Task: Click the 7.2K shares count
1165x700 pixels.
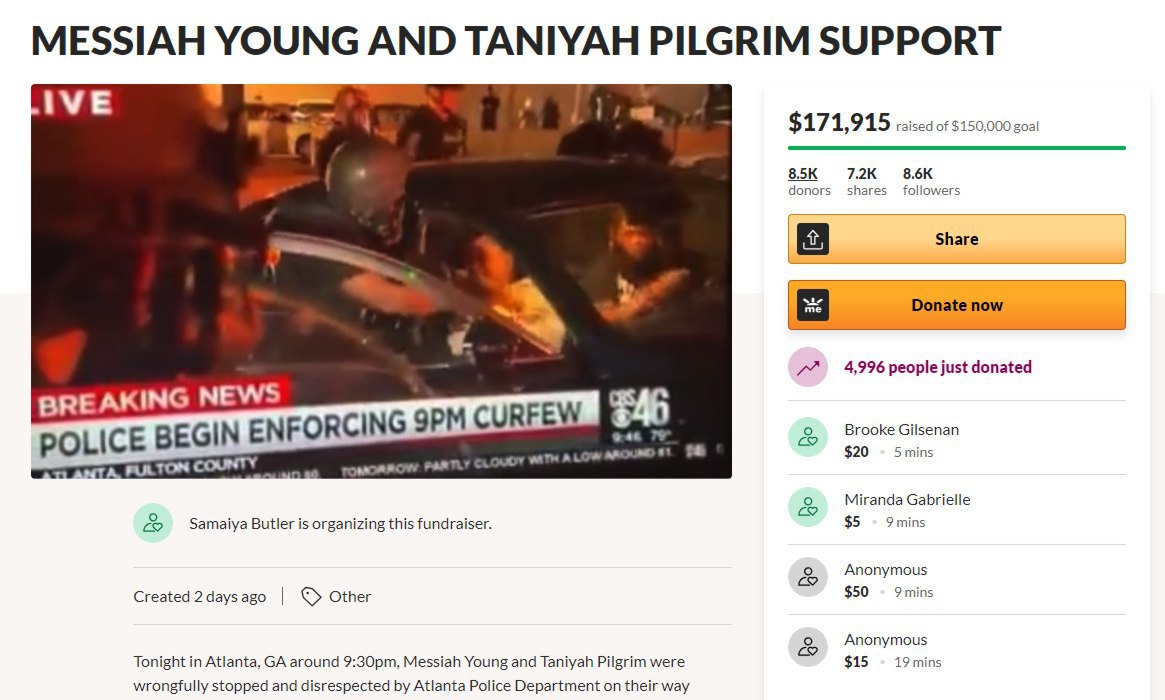Action: 867,182
